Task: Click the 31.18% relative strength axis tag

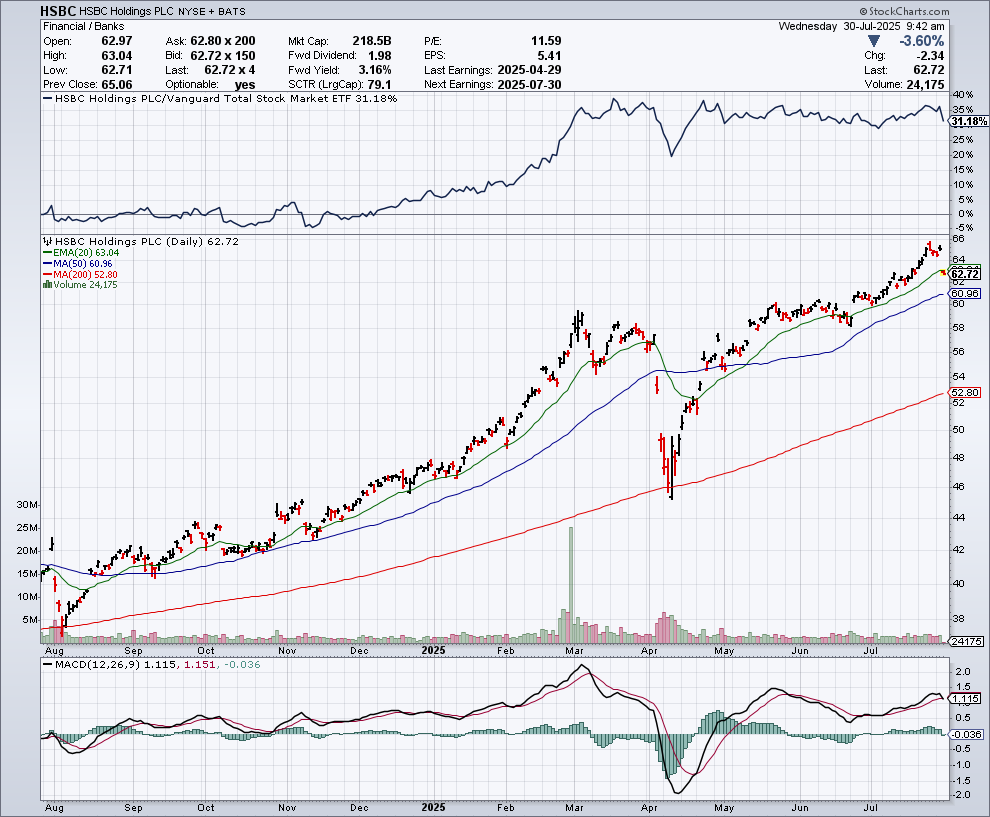Action: tap(969, 121)
